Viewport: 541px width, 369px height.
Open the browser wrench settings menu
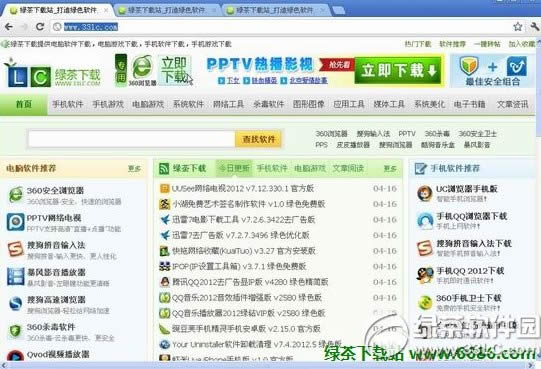[x=535, y=27]
